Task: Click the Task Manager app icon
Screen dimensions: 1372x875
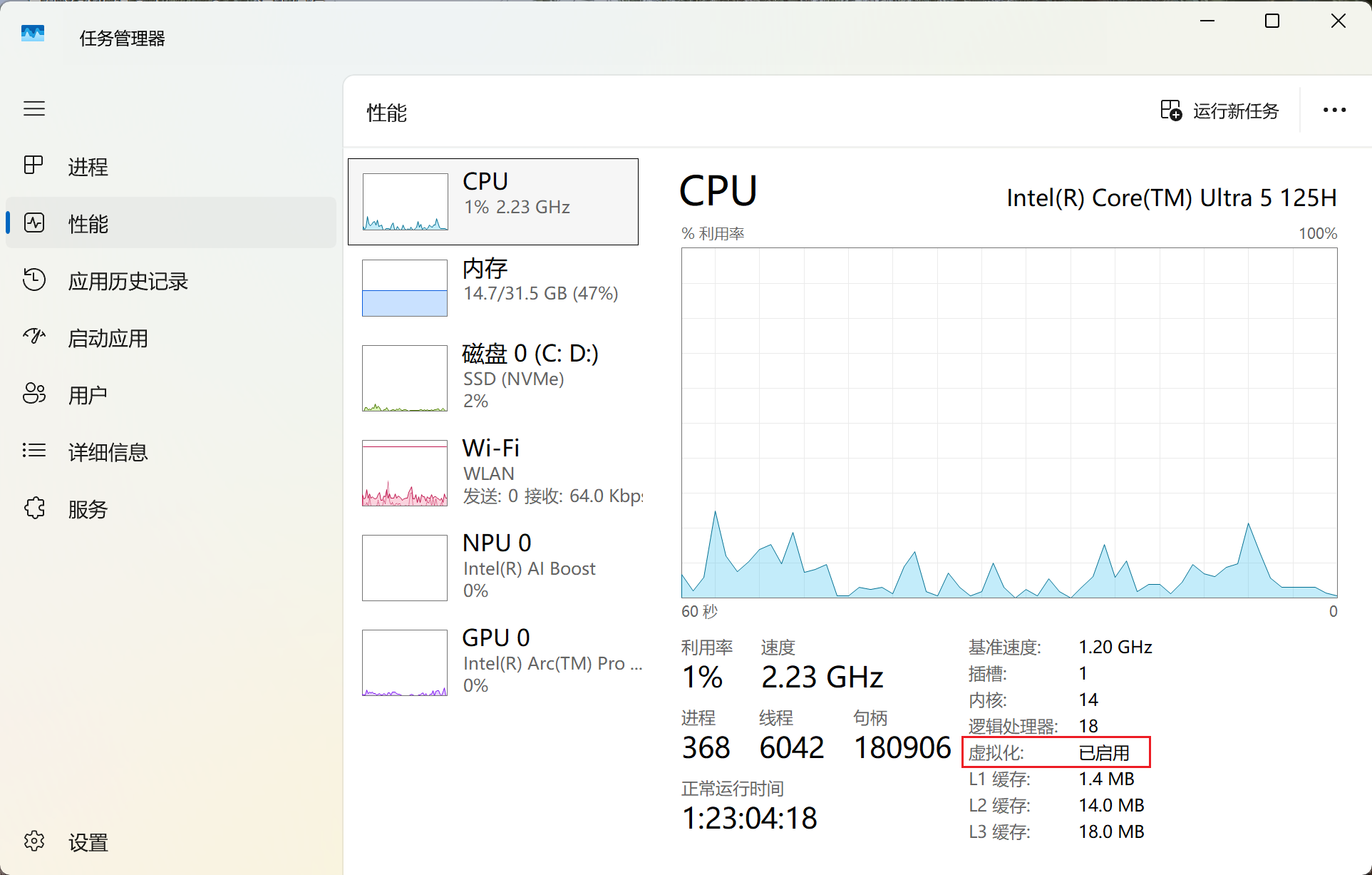Action: (x=33, y=34)
